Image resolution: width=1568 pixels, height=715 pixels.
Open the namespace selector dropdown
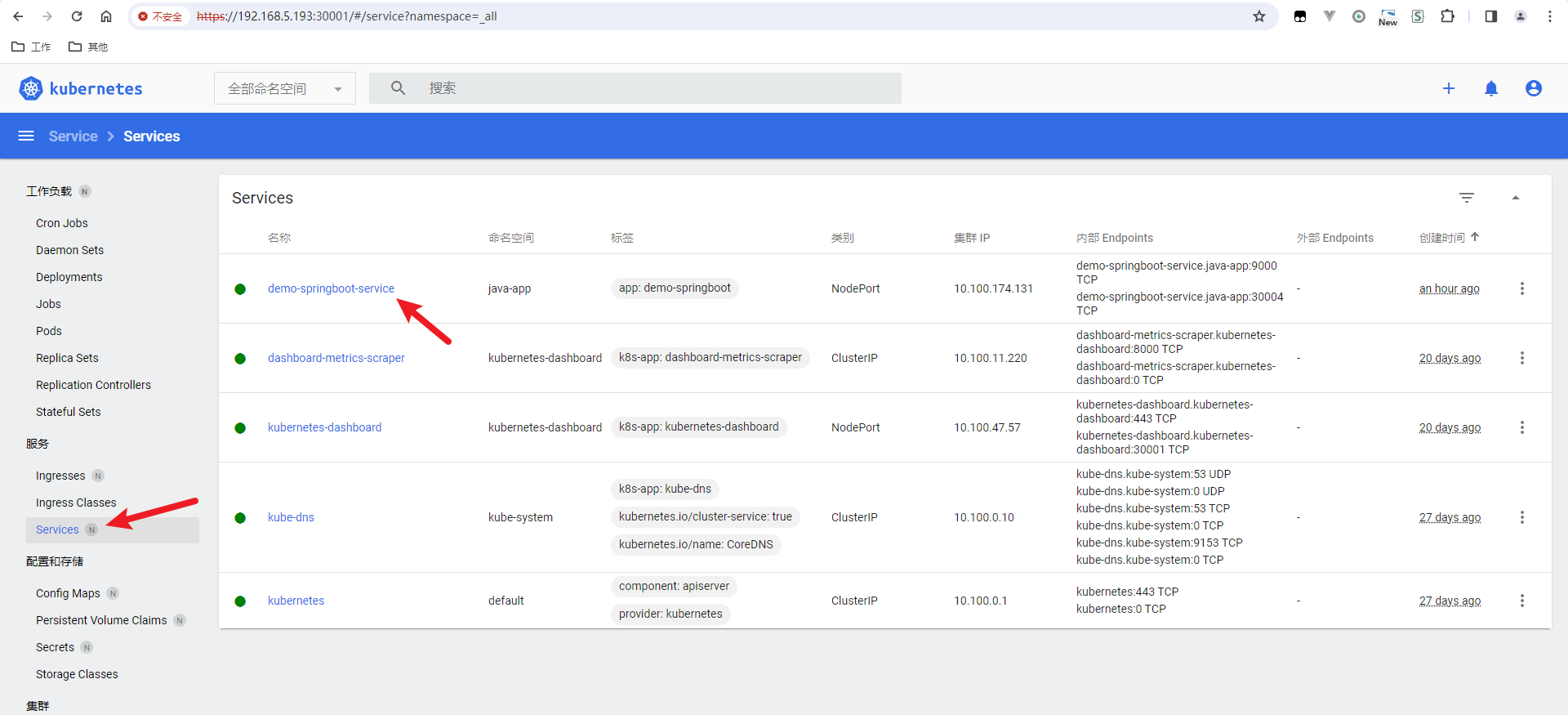(285, 88)
